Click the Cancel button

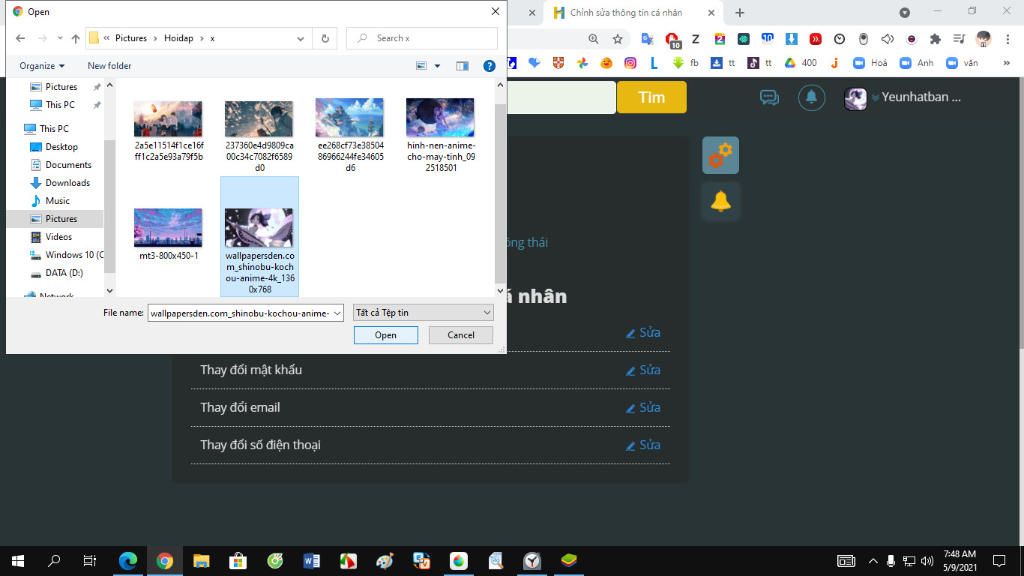(x=460, y=335)
